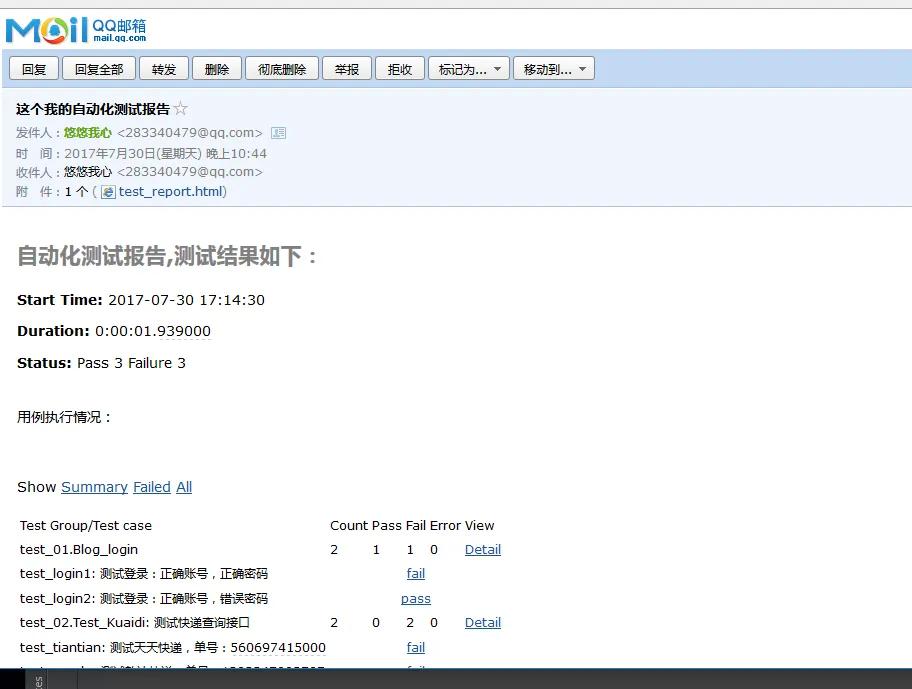
Task: Forward the email with 转发
Action: (x=164, y=69)
